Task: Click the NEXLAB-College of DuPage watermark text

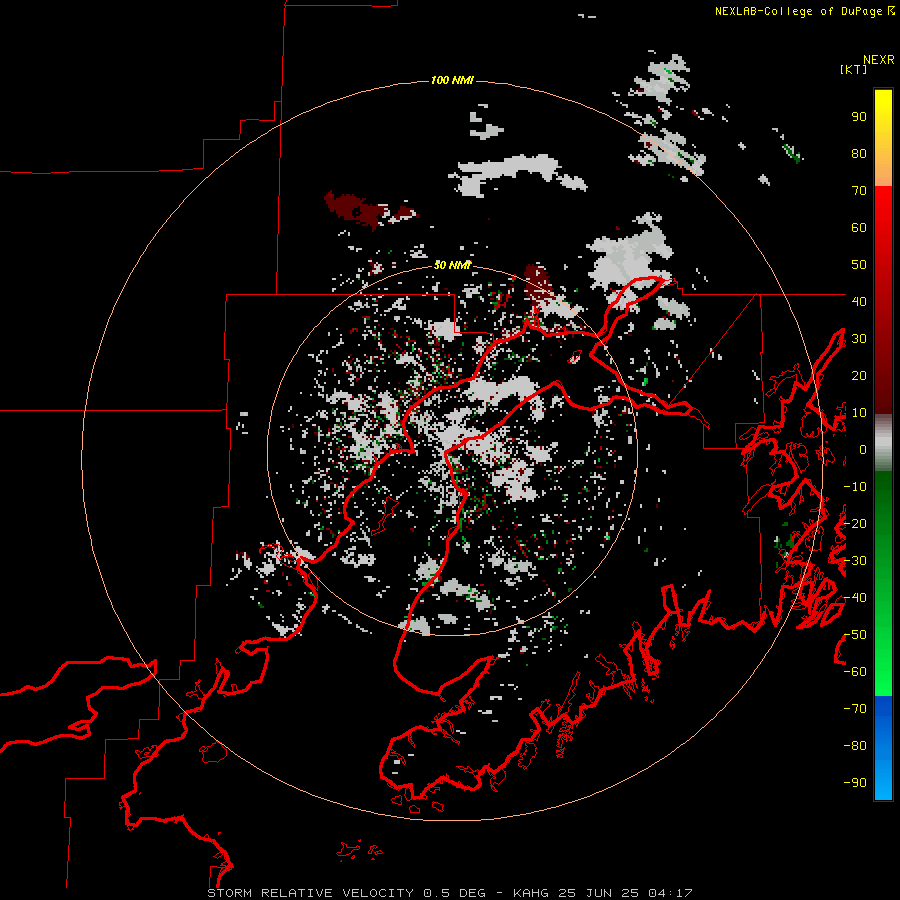Action: [804, 11]
